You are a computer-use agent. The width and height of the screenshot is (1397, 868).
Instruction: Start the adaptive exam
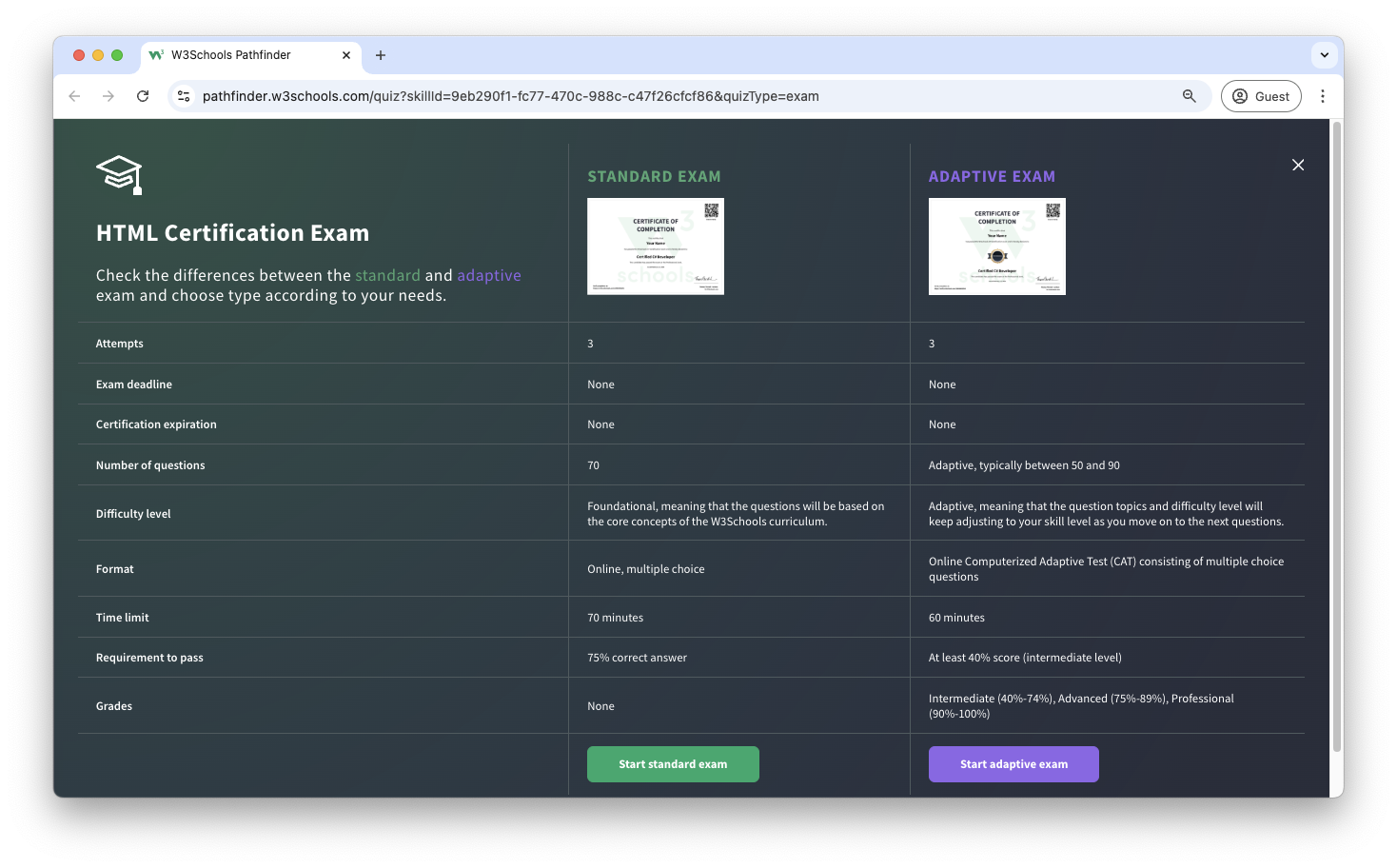click(1013, 764)
